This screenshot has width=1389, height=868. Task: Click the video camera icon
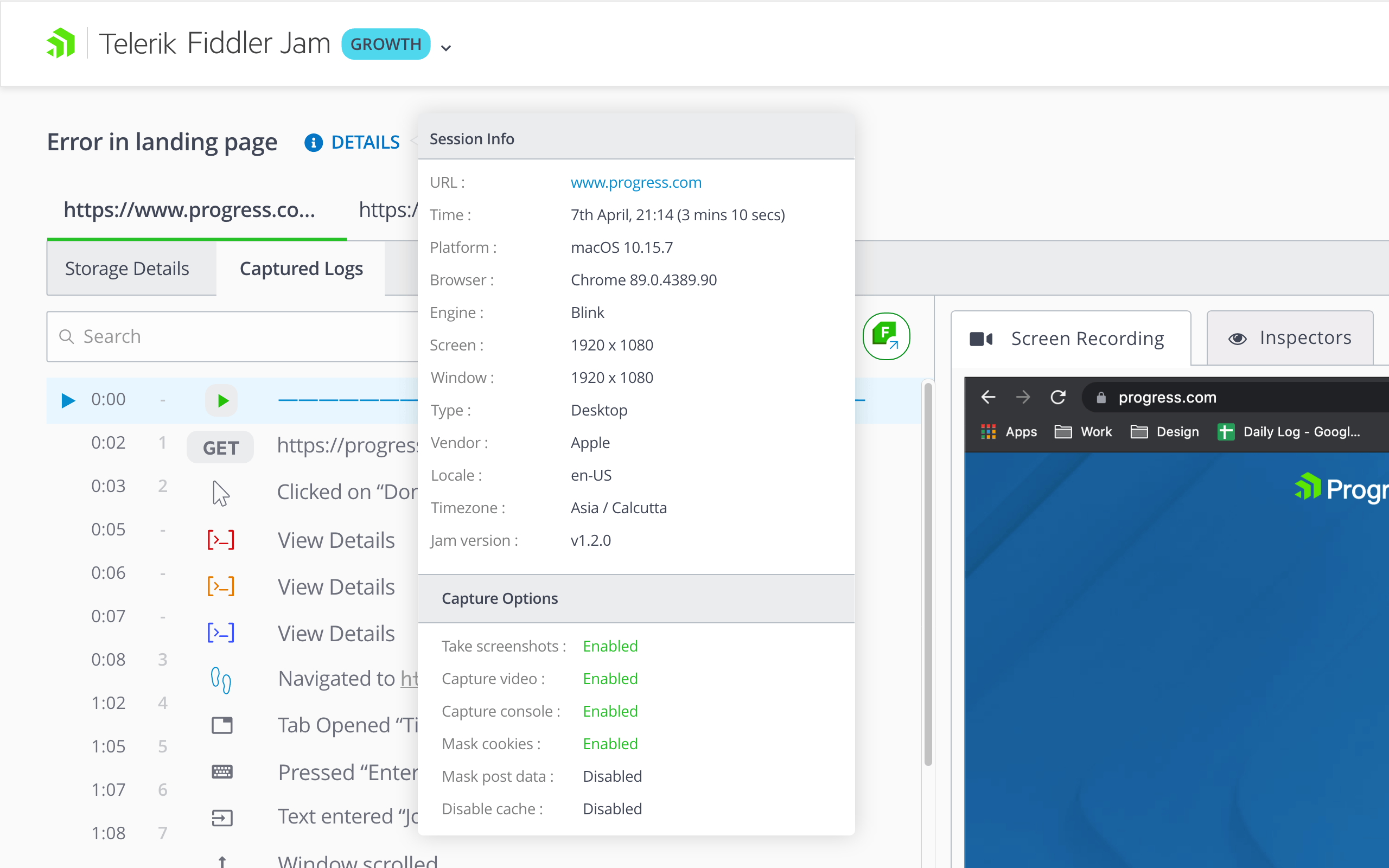pyautogui.click(x=981, y=339)
